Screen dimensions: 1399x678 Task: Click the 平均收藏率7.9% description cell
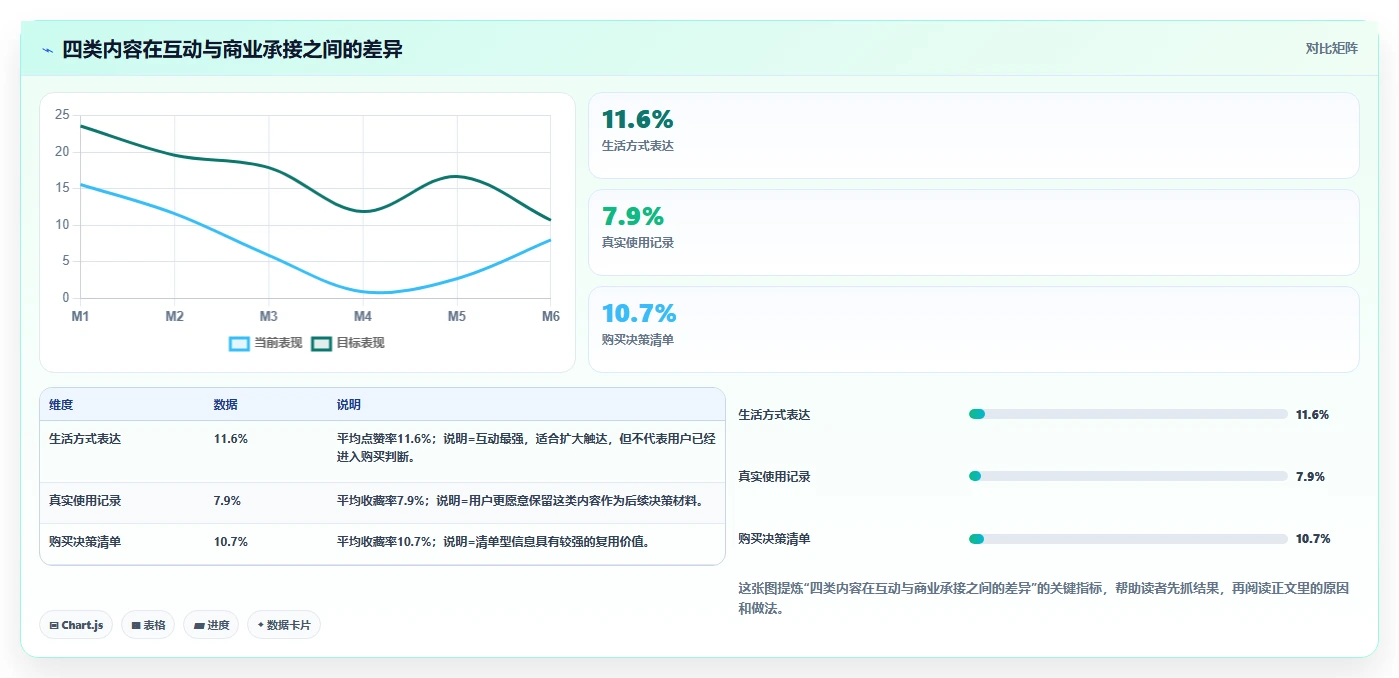(x=520, y=501)
